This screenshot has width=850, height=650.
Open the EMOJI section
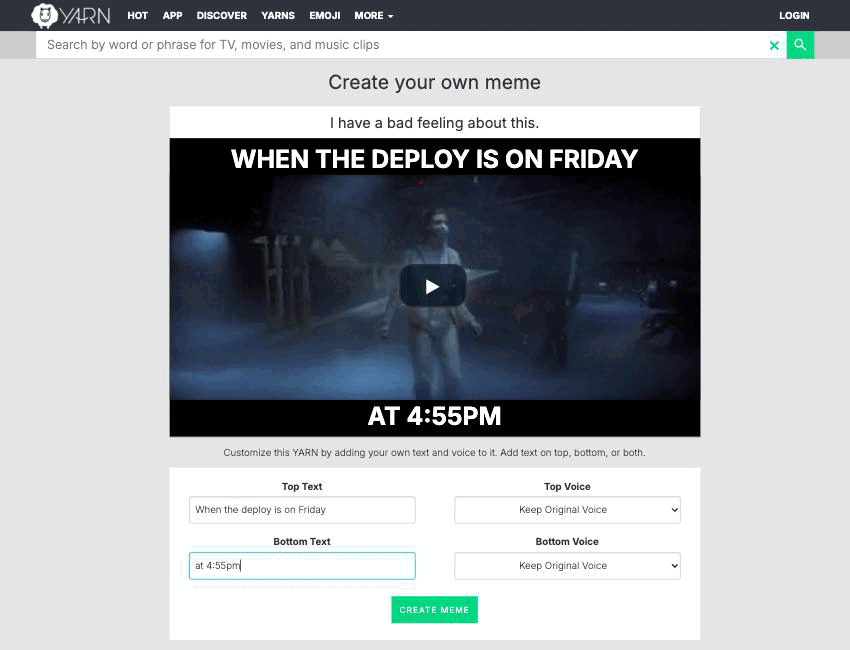pos(325,16)
